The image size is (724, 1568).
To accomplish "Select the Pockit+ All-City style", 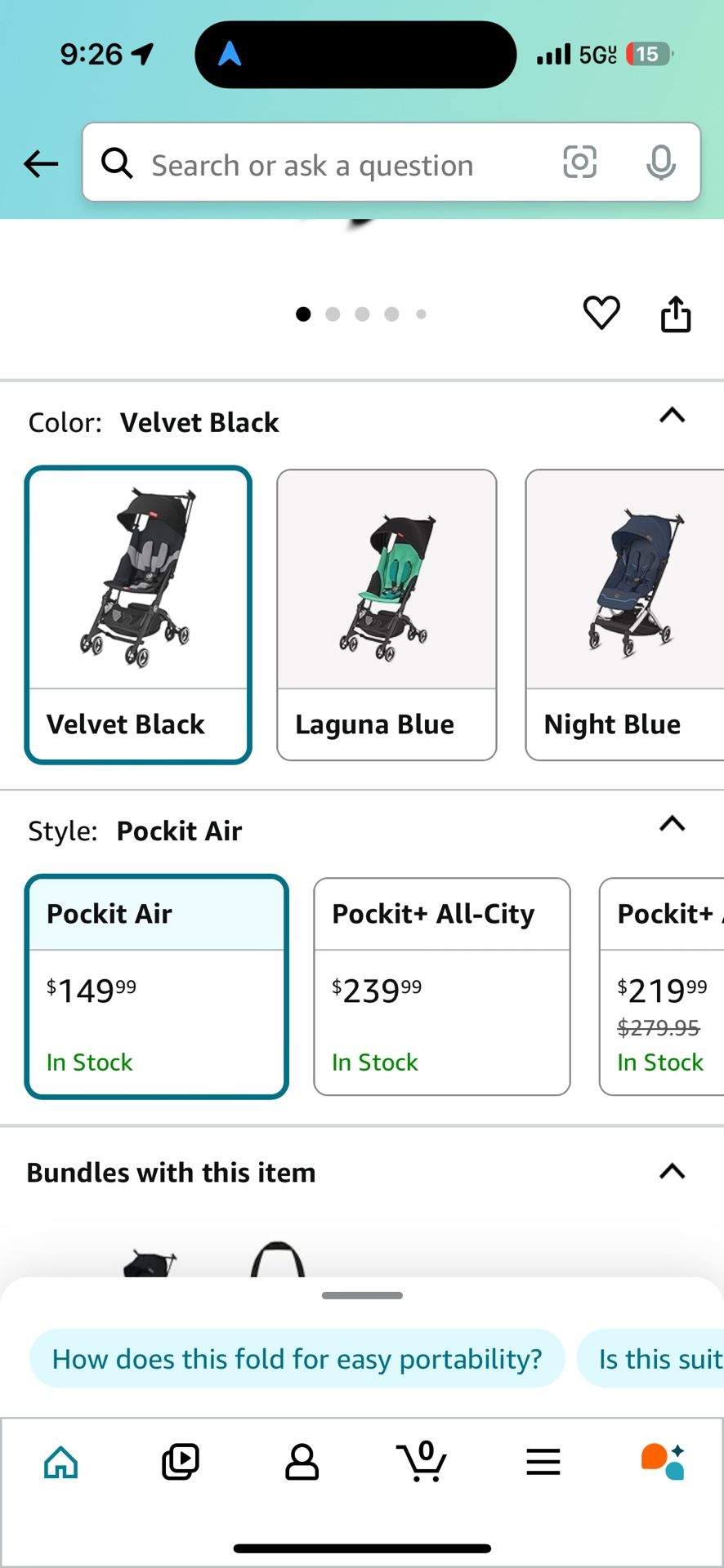I will click(441, 986).
